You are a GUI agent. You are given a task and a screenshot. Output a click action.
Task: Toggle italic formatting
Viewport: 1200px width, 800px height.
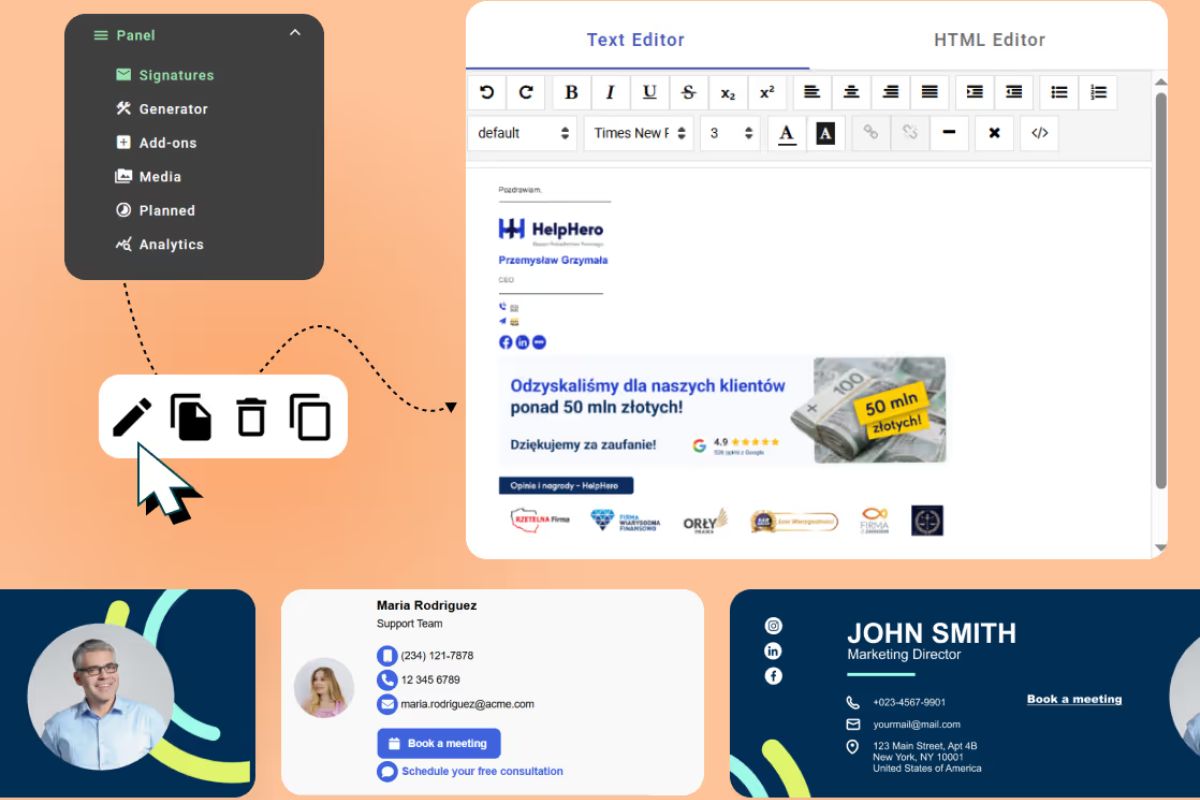610,93
